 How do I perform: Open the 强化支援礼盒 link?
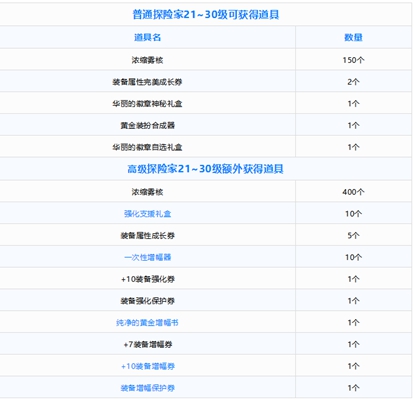[147, 214]
